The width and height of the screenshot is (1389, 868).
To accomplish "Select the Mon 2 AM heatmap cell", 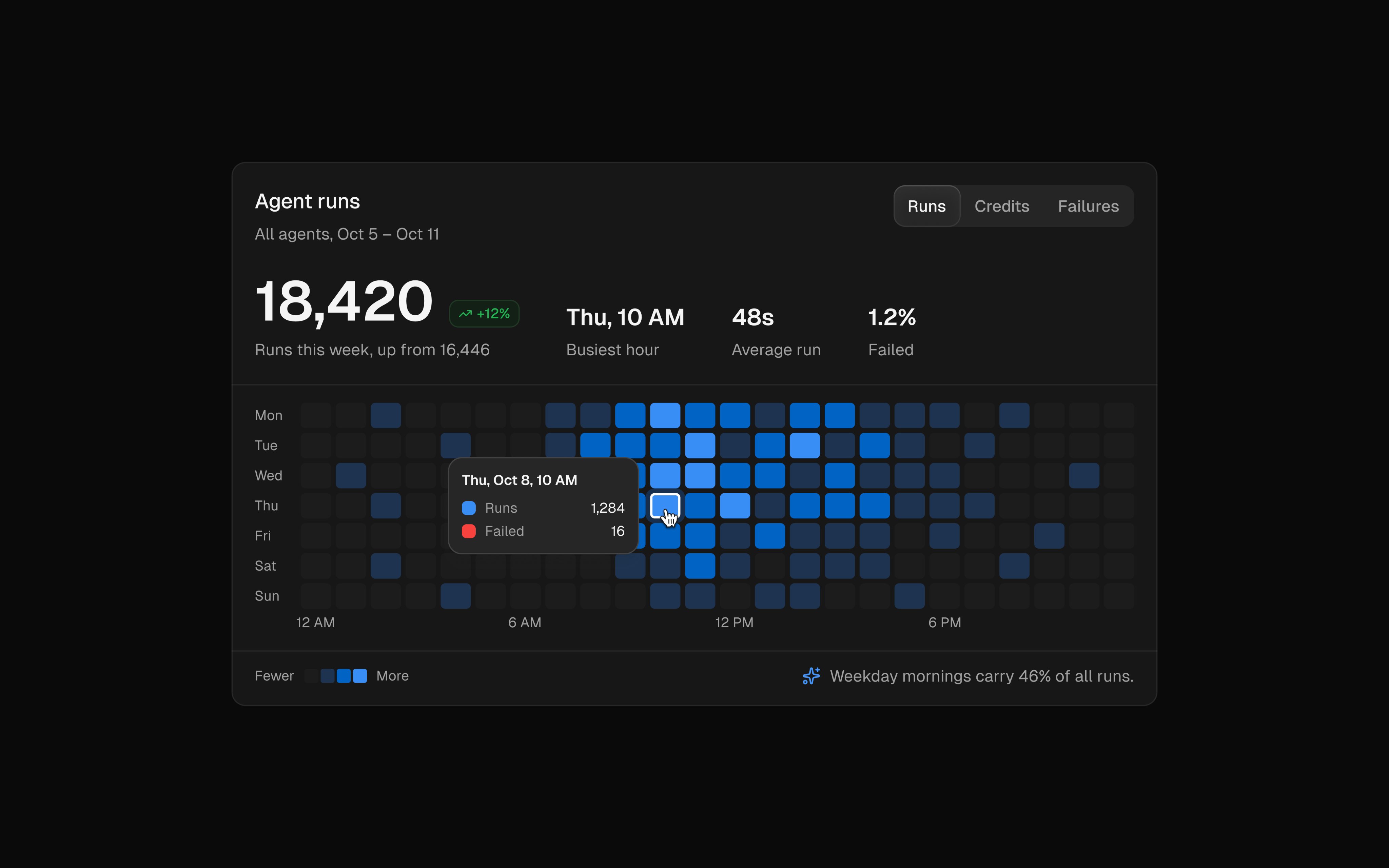I will point(386,416).
